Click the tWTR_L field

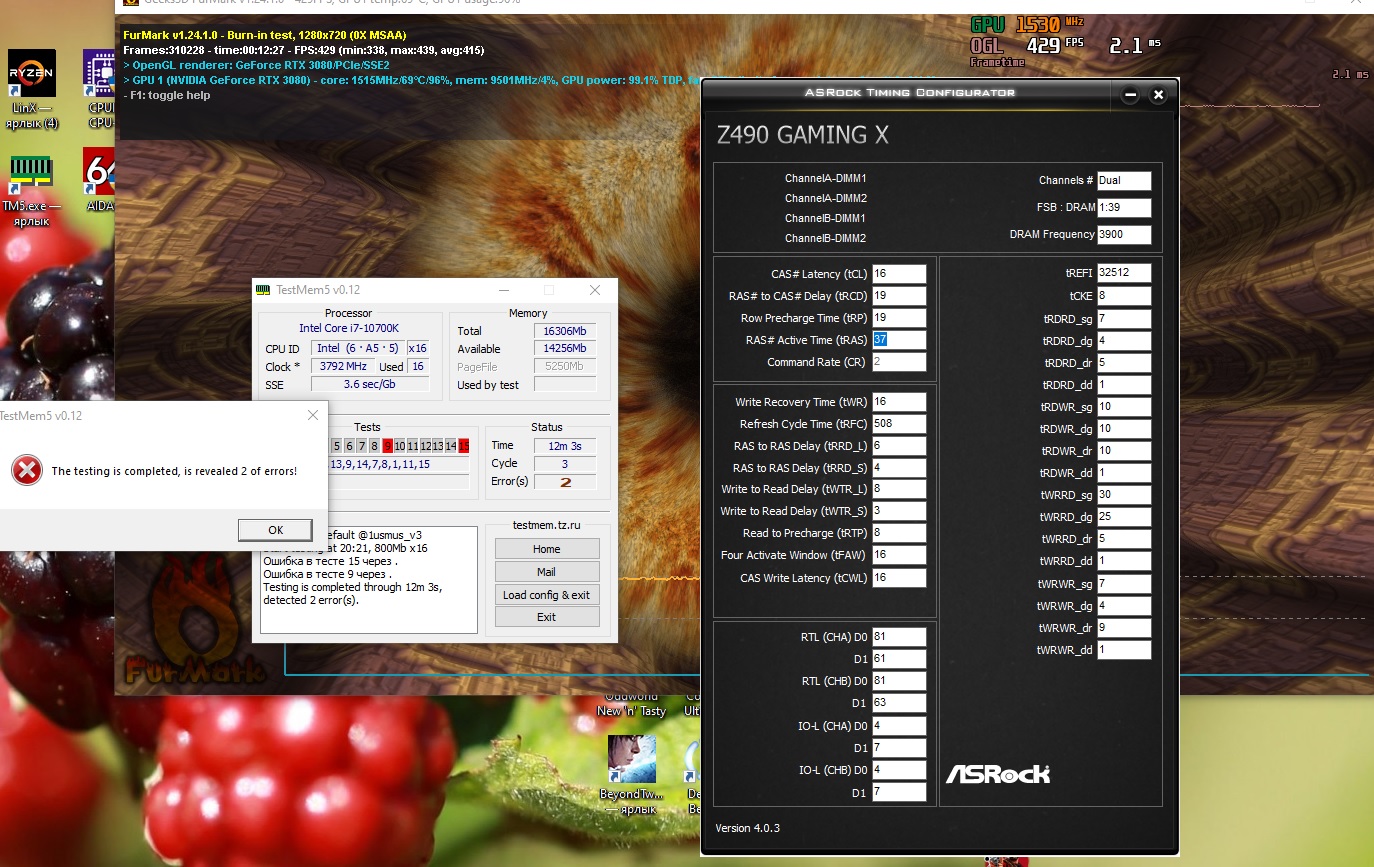[899, 490]
